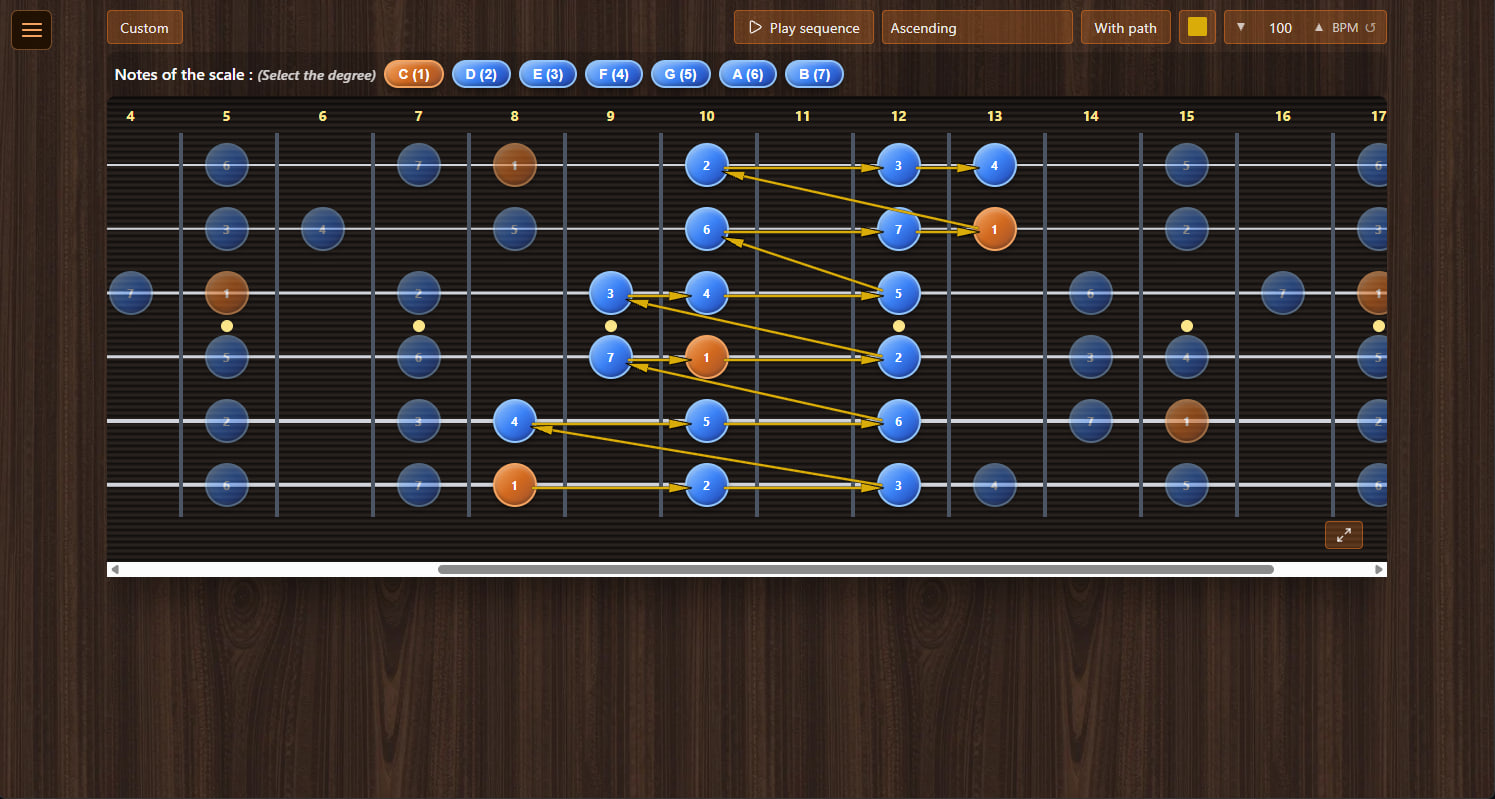The image size is (1495, 799).
Task: Open the hamburger menu icon
Action: pos(32,30)
